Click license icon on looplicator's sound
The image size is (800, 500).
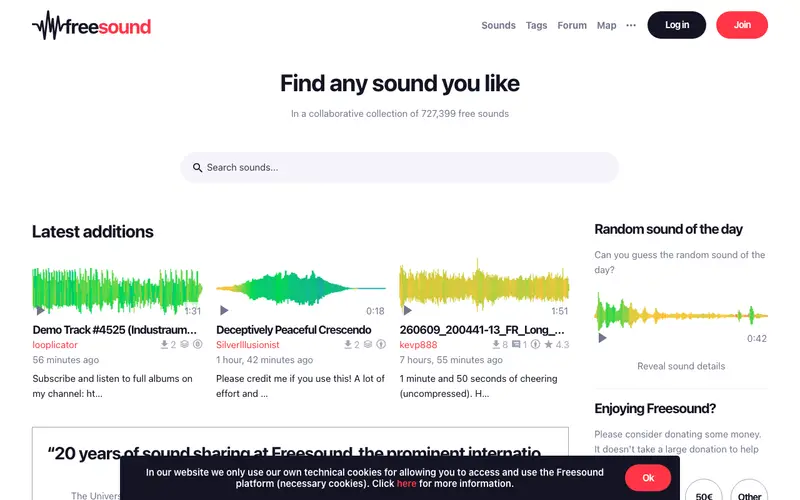(x=197, y=345)
